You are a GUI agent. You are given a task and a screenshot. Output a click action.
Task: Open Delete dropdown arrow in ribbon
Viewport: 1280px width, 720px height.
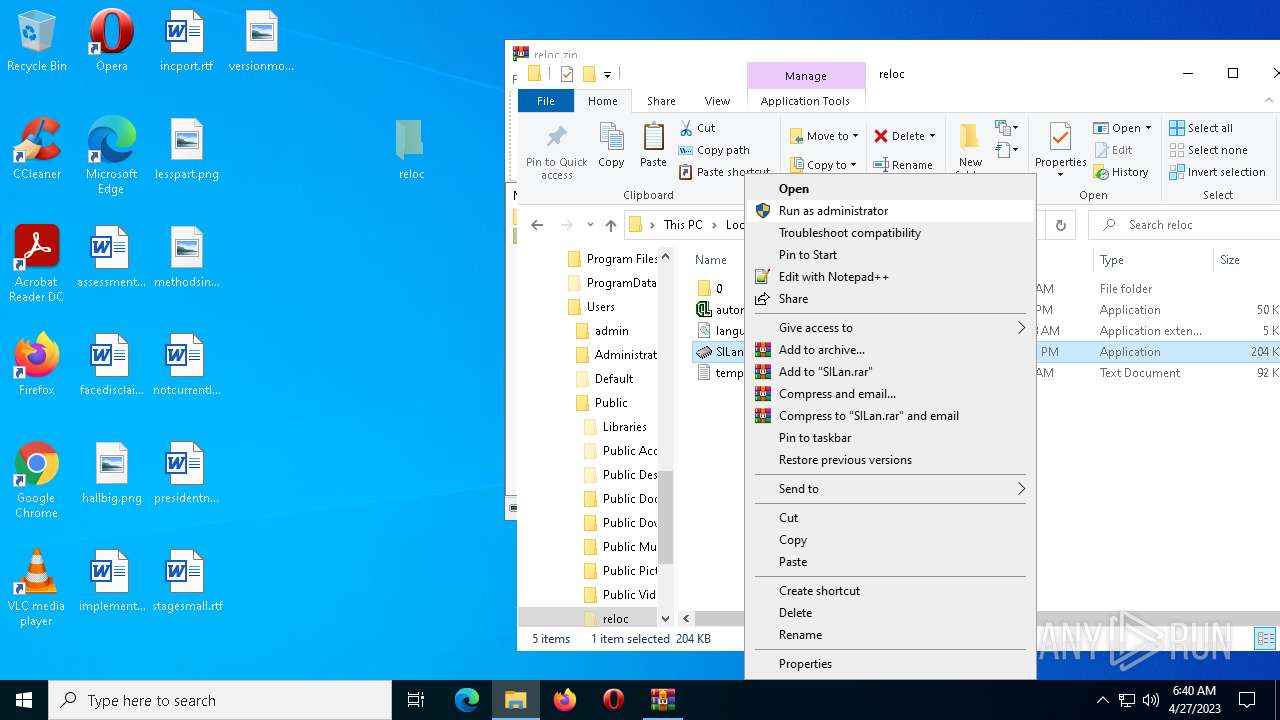(x=932, y=136)
